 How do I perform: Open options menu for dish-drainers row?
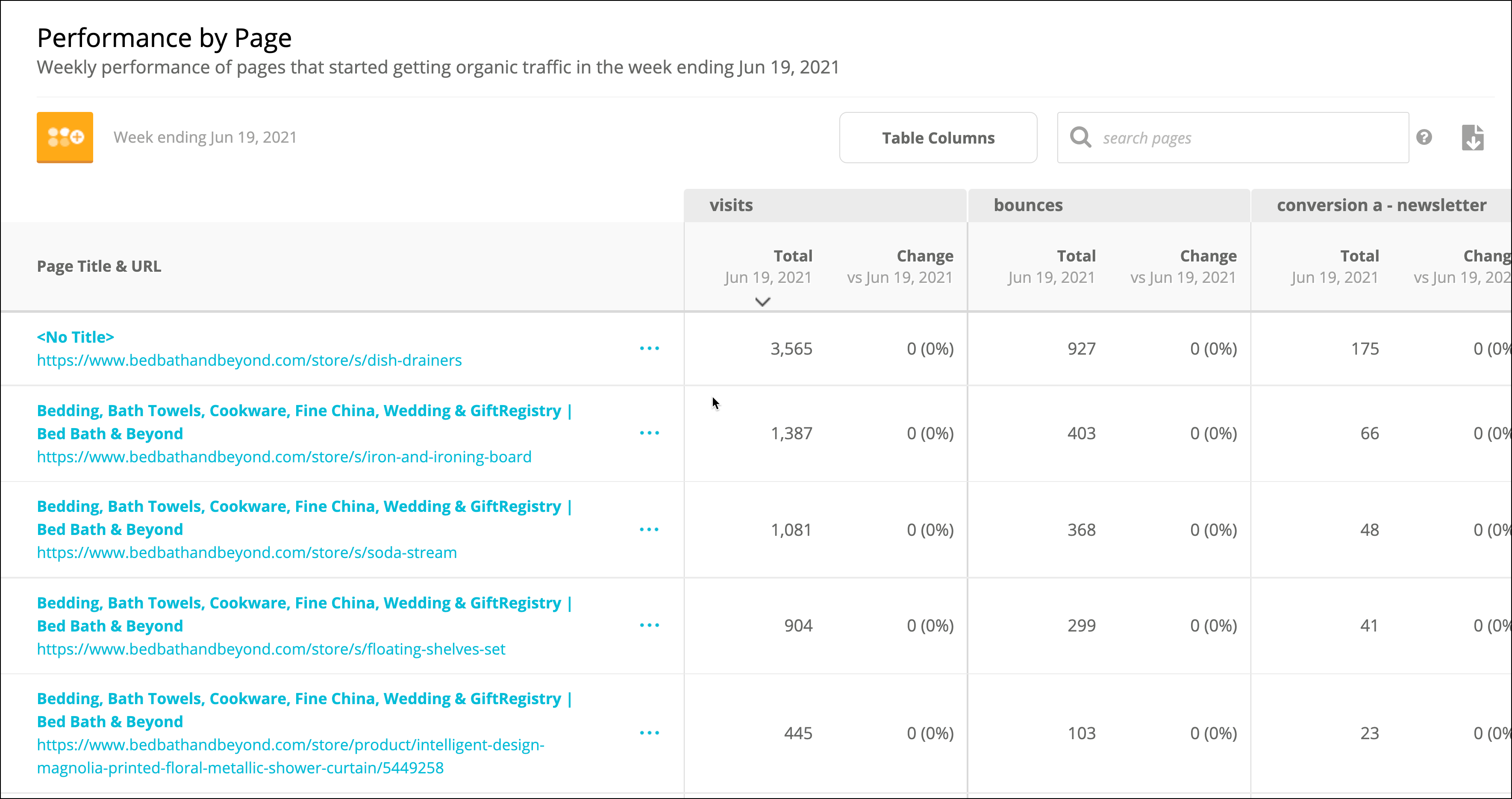[649, 349]
